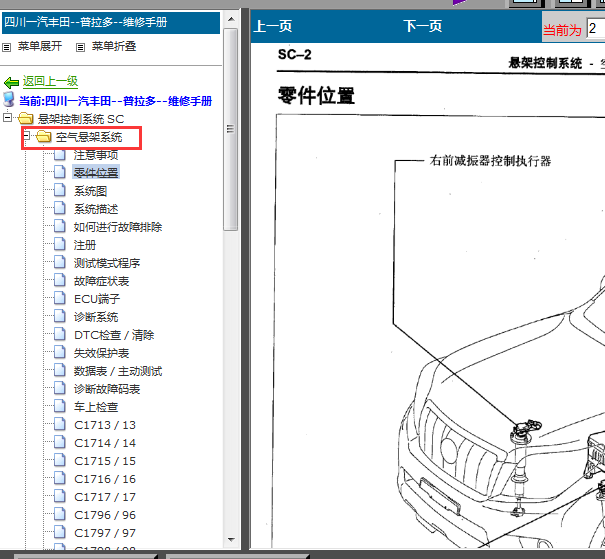Open the C1716 / 16 entry
Viewport: 605px width, 559px height.
tap(105, 479)
